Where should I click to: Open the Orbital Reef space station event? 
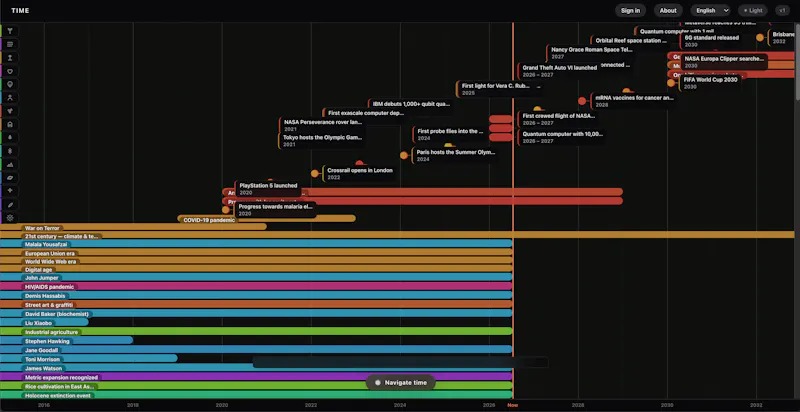click(631, 40)
